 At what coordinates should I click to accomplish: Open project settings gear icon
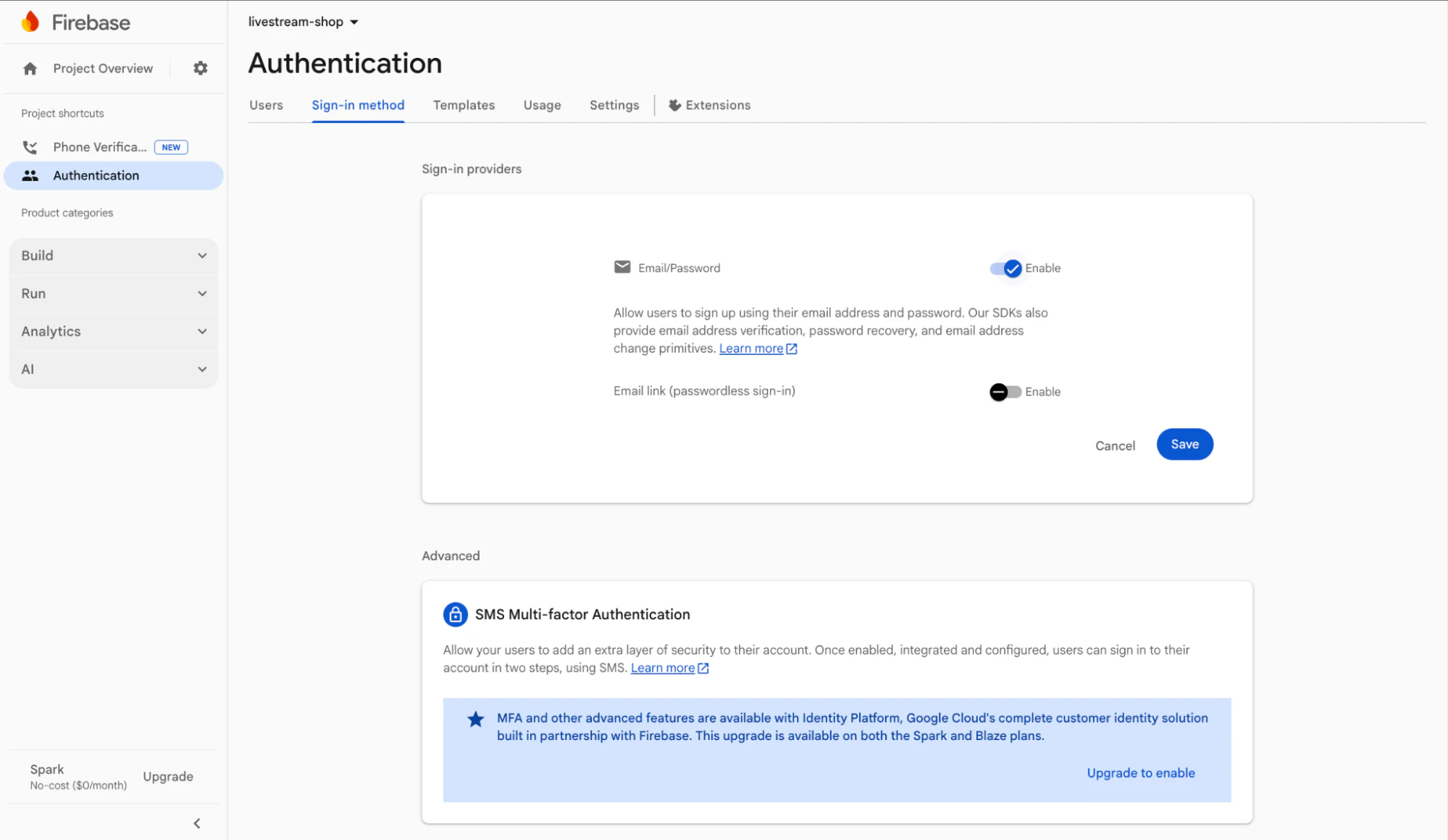coord(201,68)
